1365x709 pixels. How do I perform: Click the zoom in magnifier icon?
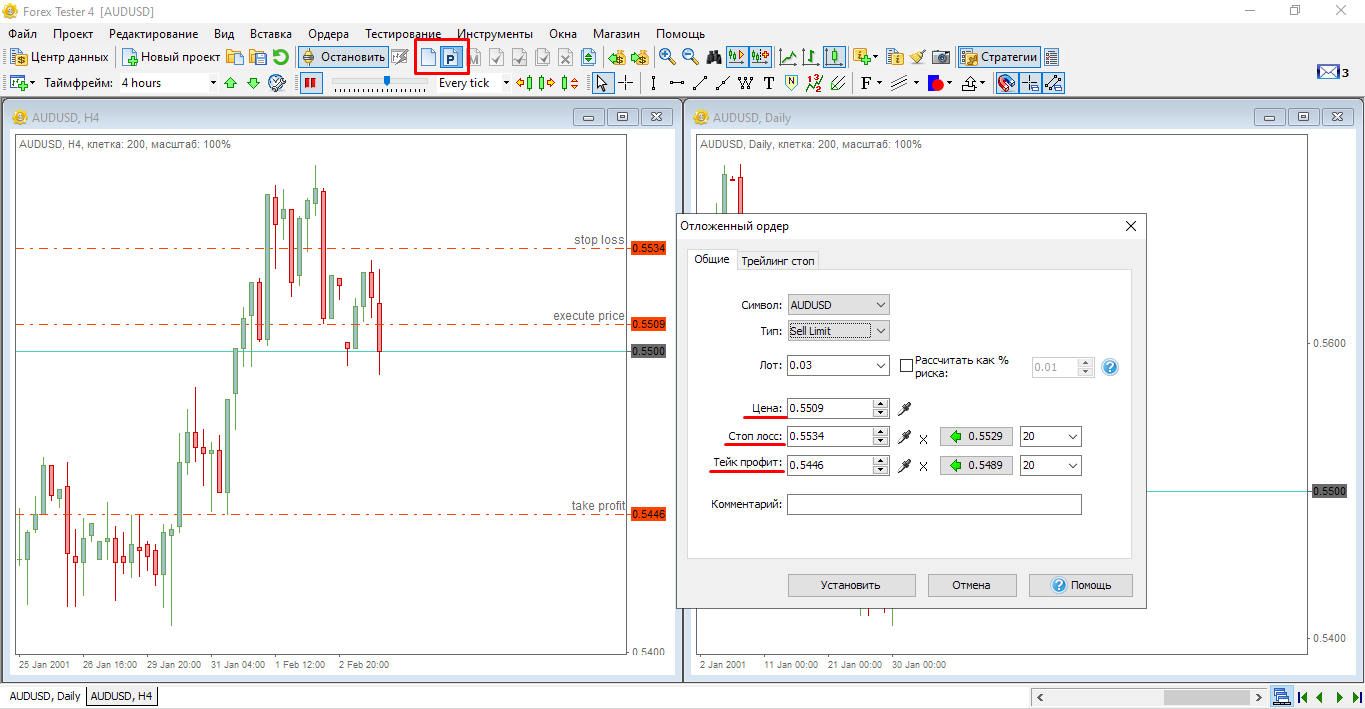(x=667, y=58)
